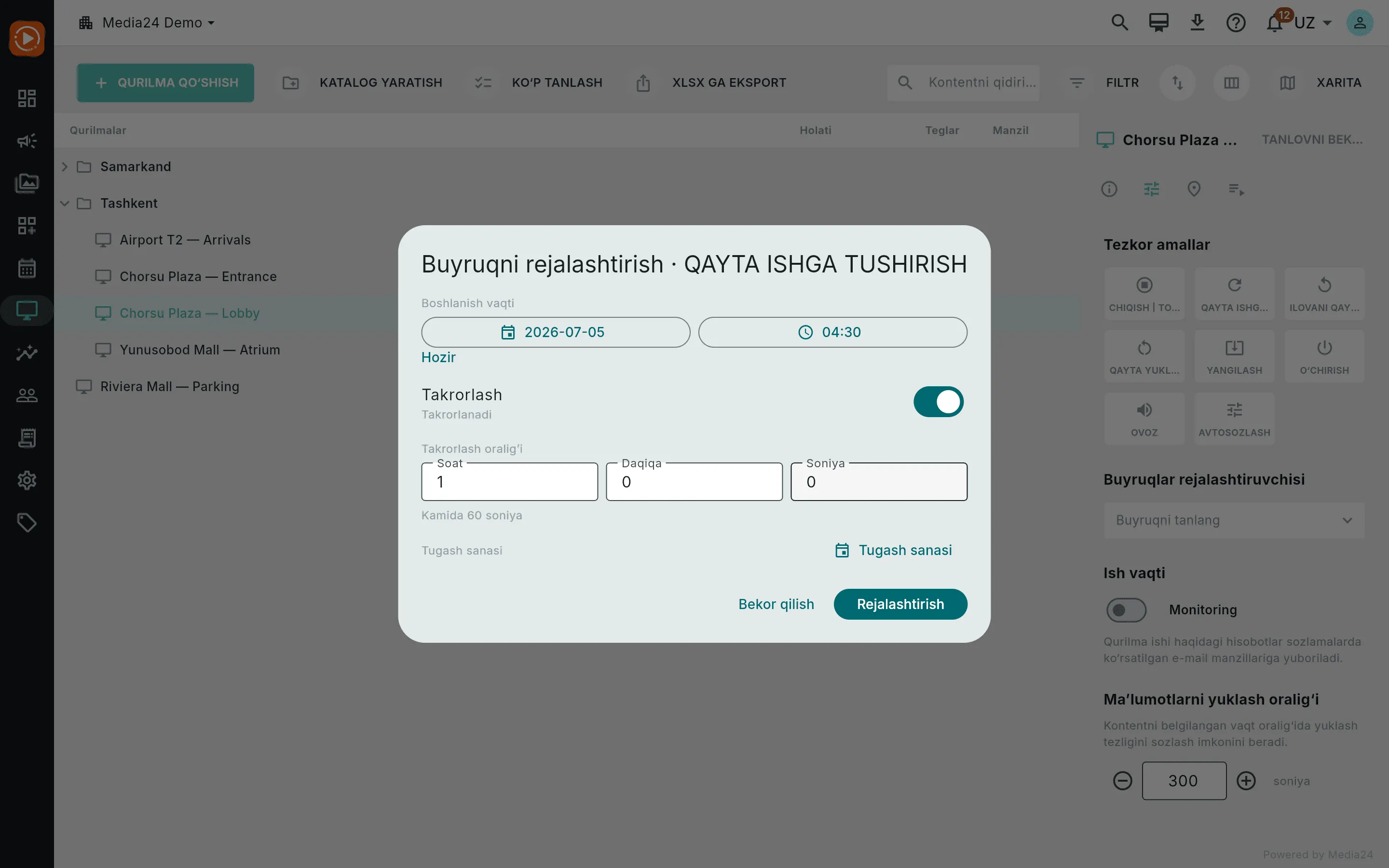Click XLSX GA EKSPORT button

point(710,82)
